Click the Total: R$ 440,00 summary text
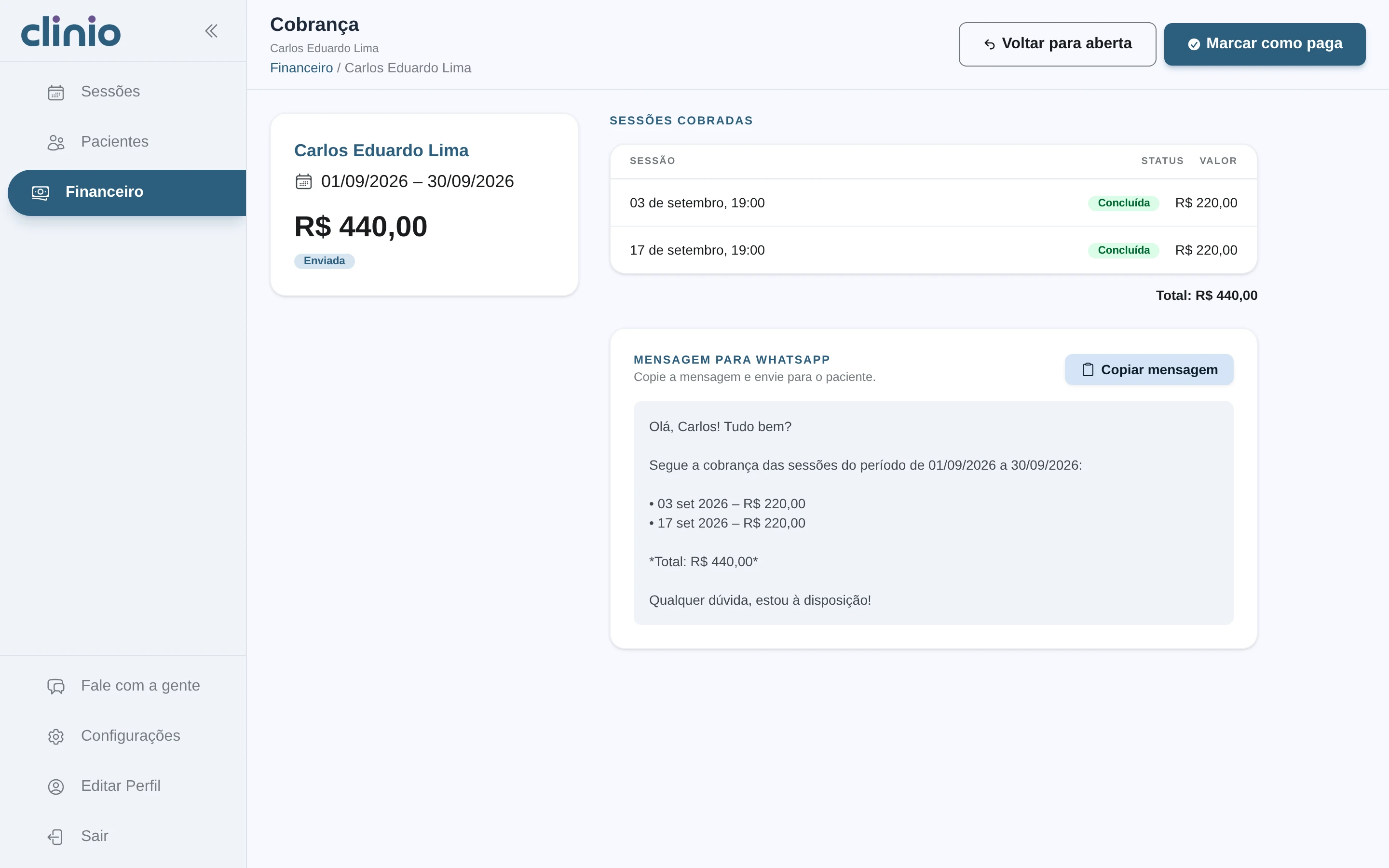The height and width of the screenshot is (868, 1389). tap(1206, 296)
